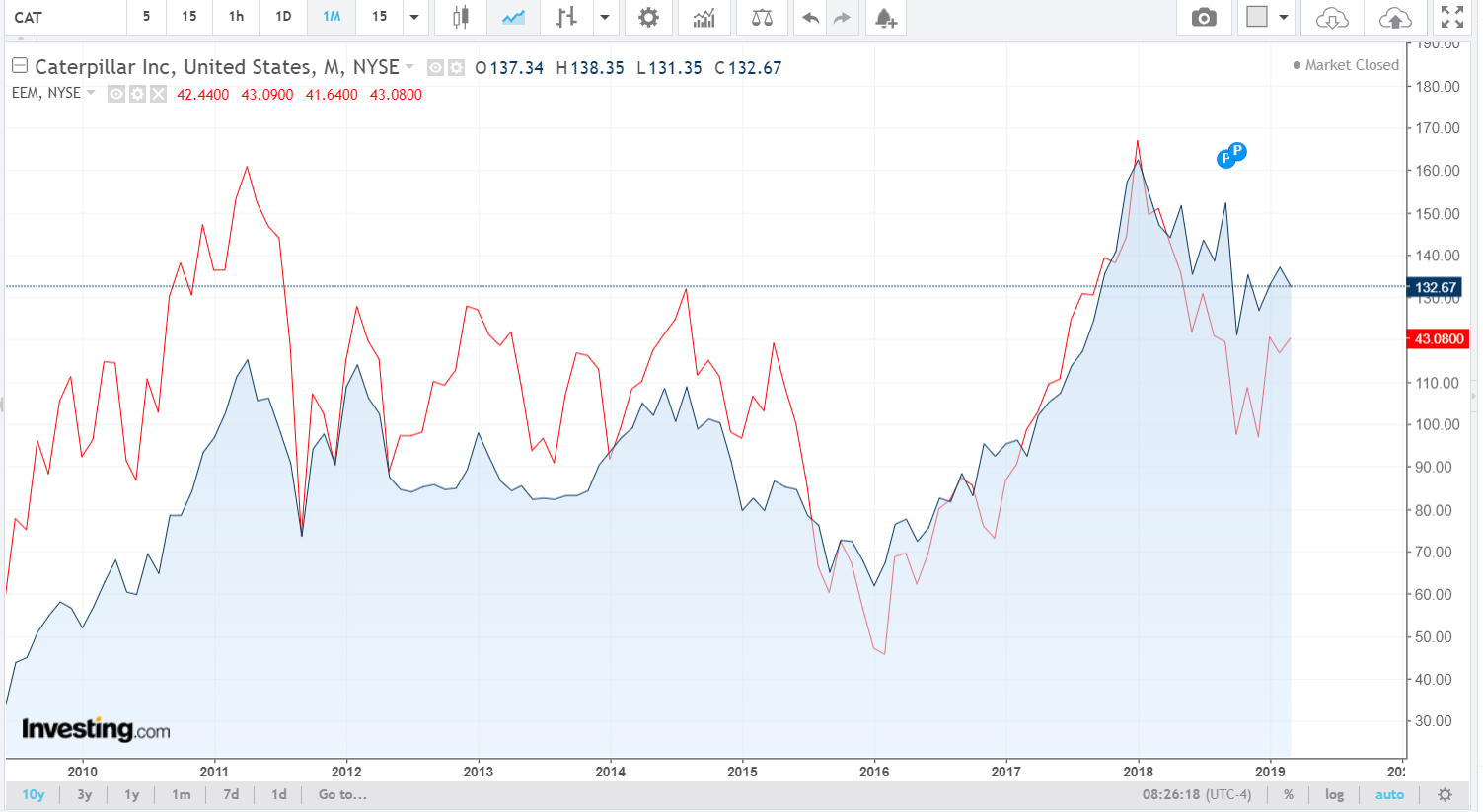Open the compare symbols scales icon
Viewport: 1483px width, 812px height.
pos(762,17)
